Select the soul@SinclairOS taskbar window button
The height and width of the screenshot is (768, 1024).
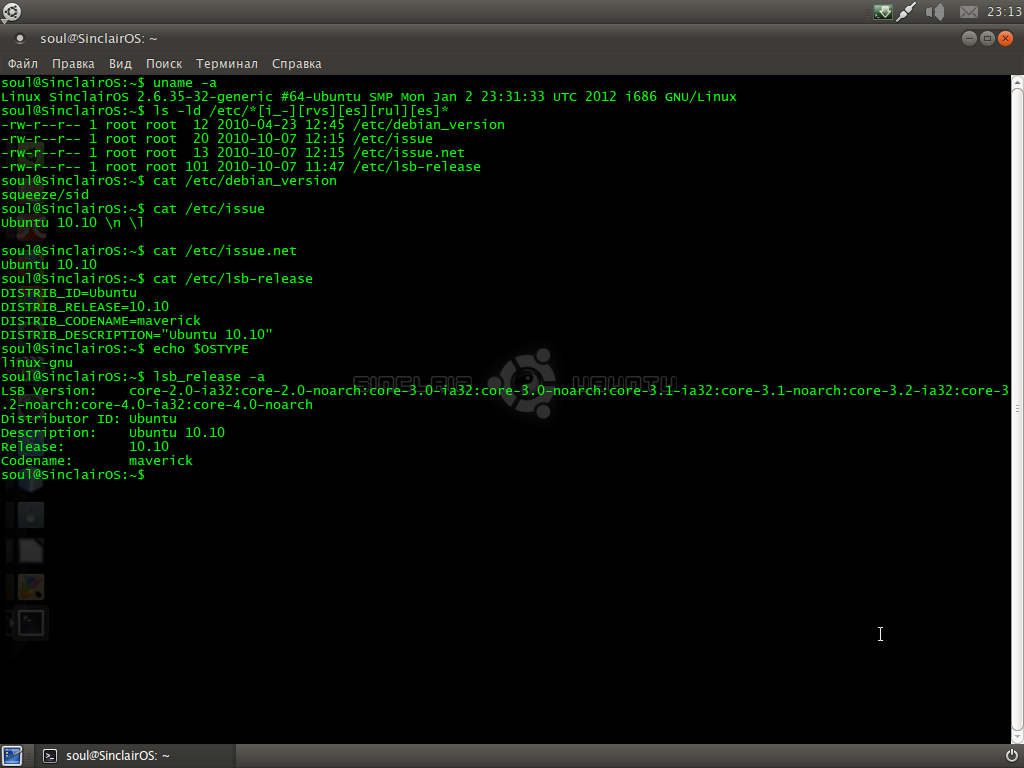(x=135, y=756)
